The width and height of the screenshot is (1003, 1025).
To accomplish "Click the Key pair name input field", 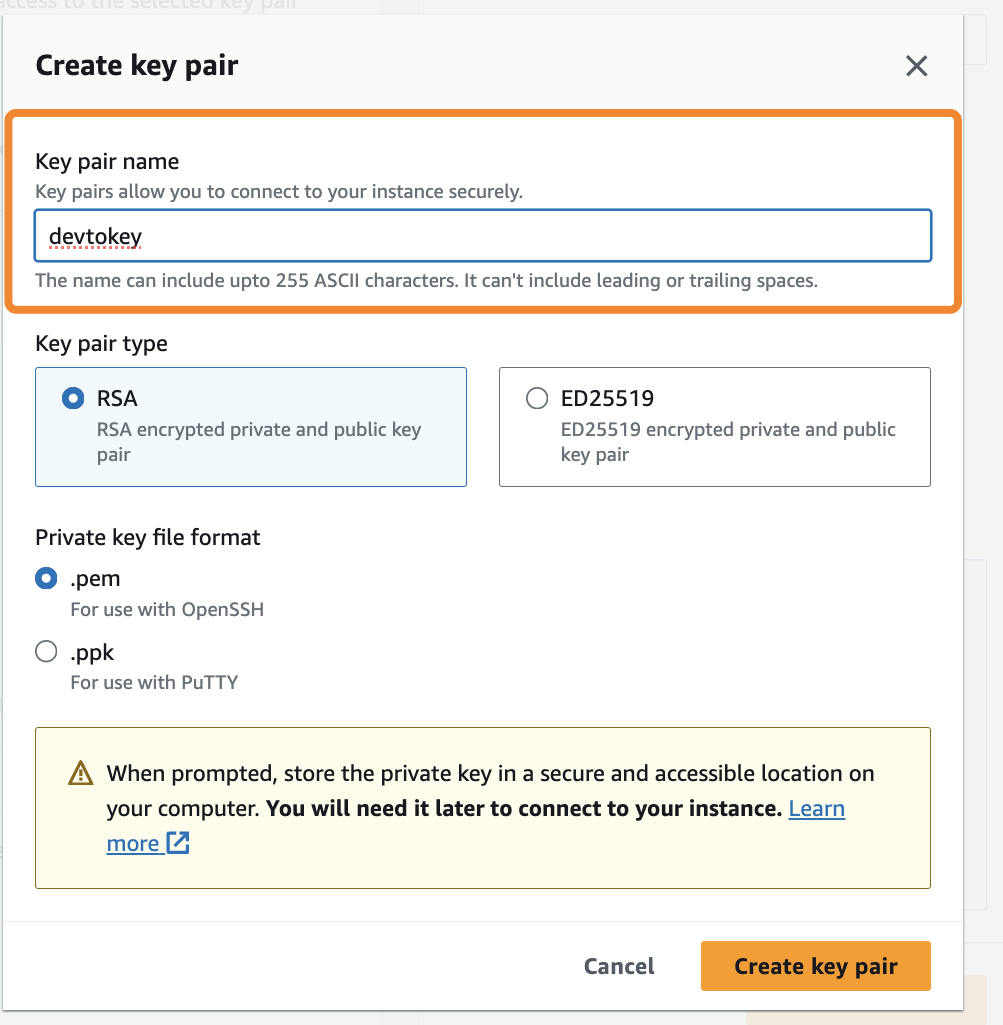I will tap(483, 236).
